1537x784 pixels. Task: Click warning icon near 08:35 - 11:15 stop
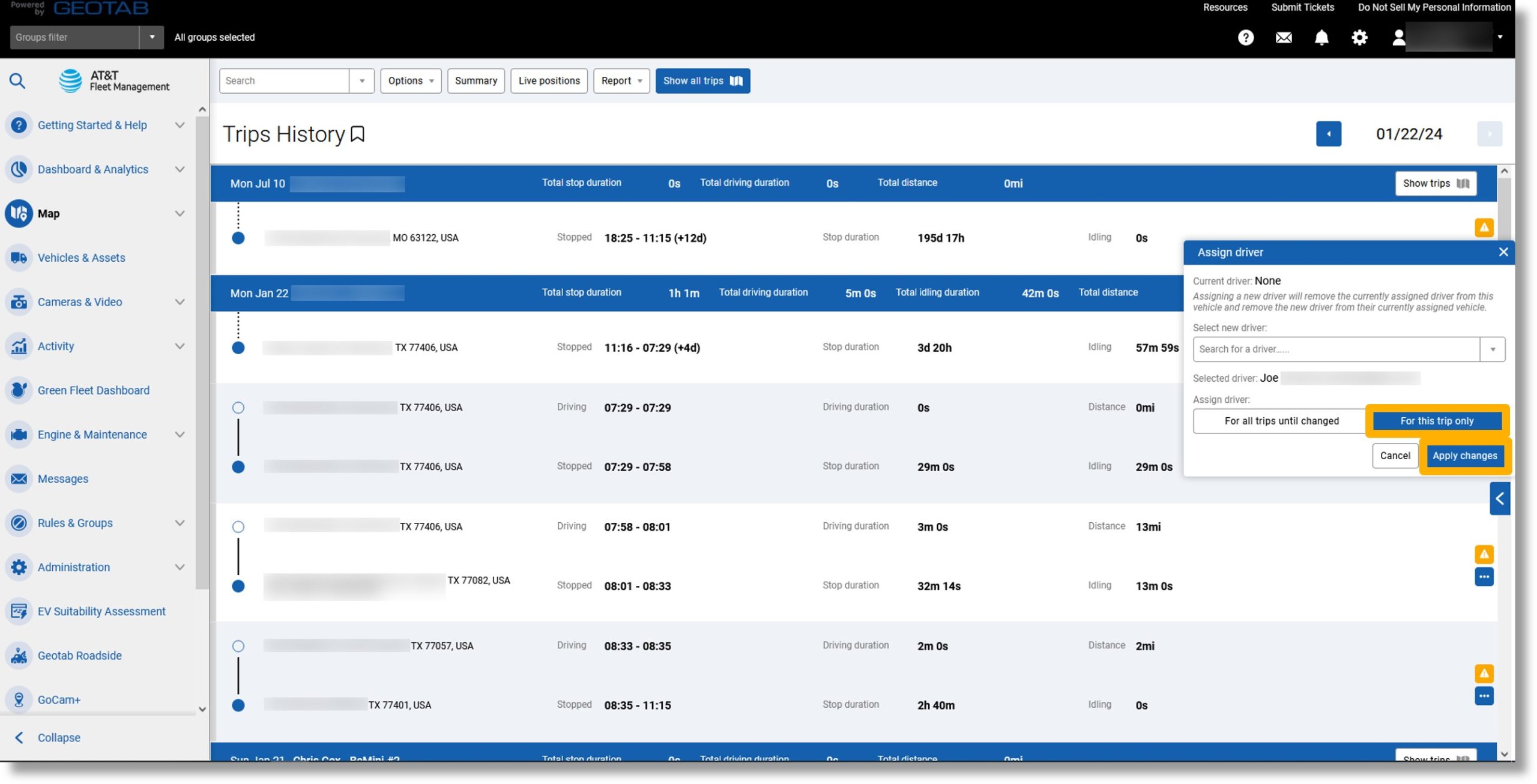(1484, 674)
